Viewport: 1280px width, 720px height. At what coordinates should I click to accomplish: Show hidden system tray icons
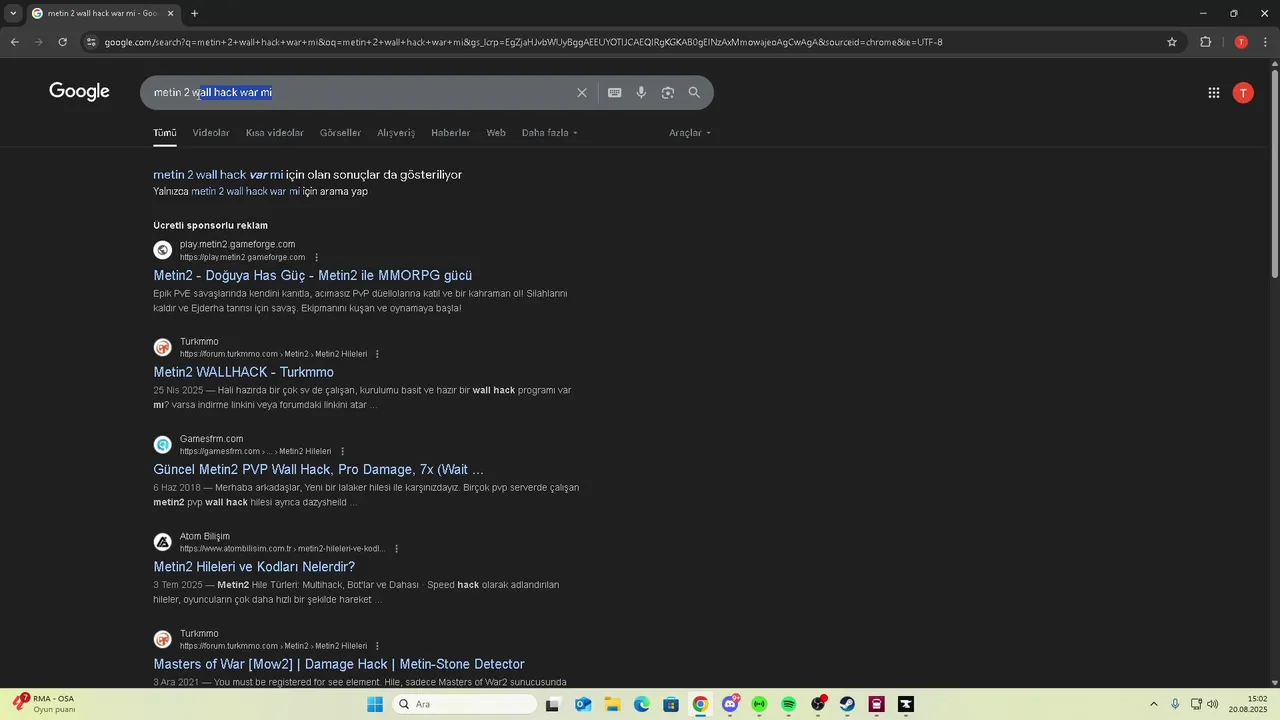click(x=1153, y=704)
